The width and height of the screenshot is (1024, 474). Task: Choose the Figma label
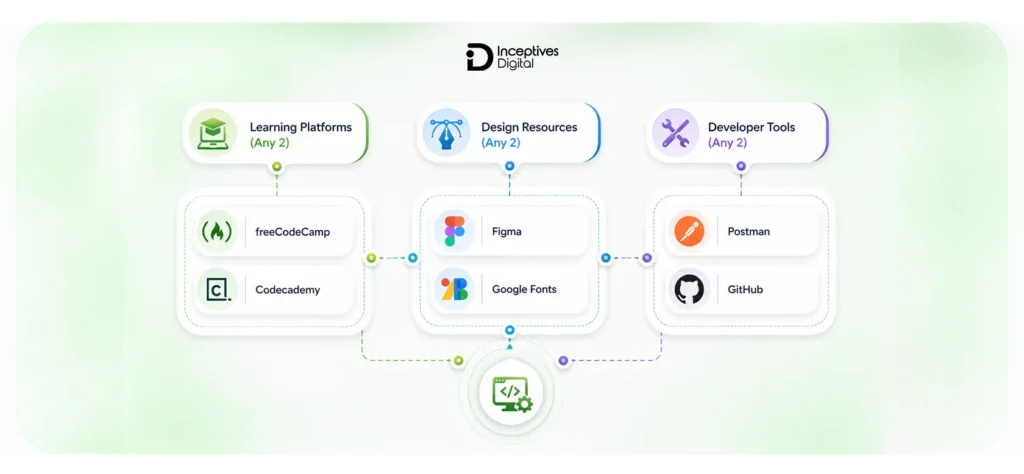(507, 232)
